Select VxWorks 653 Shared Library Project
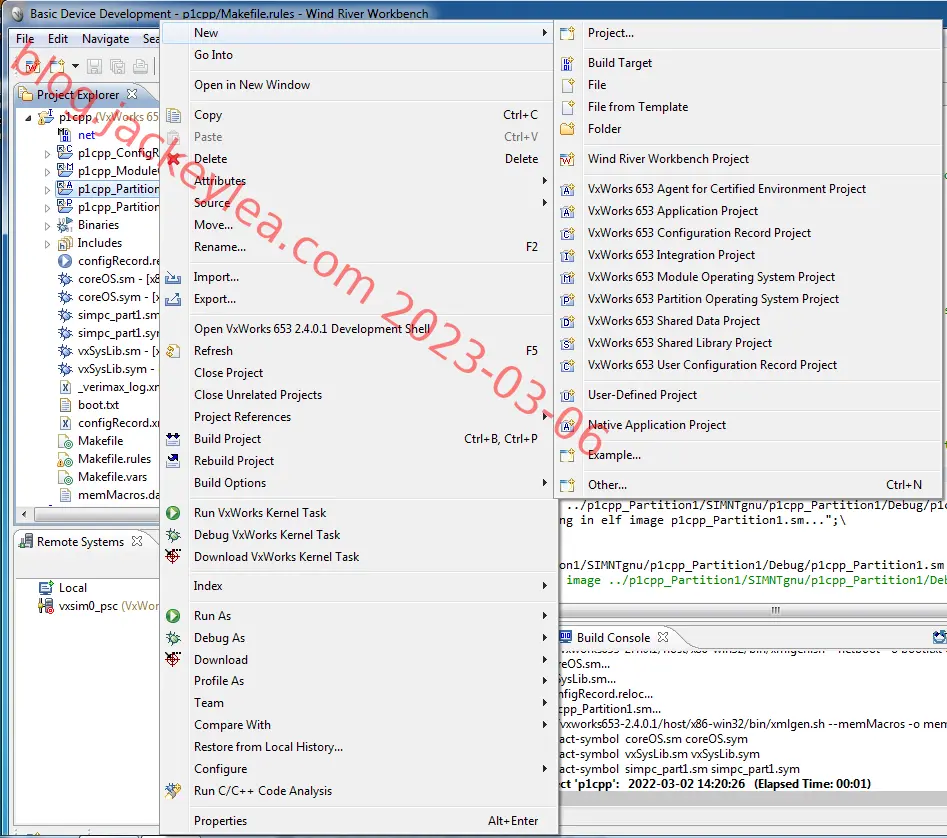The height and width of the screenshot is (838, 947). 748,343
